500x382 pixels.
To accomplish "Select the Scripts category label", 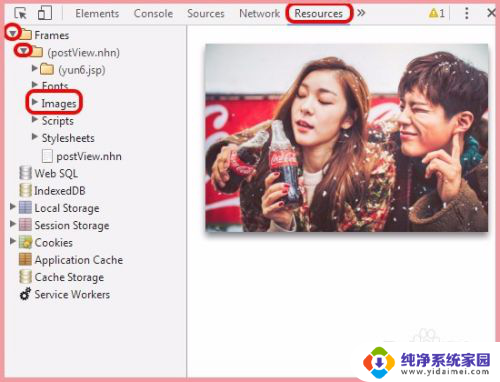I will (58, 121).
